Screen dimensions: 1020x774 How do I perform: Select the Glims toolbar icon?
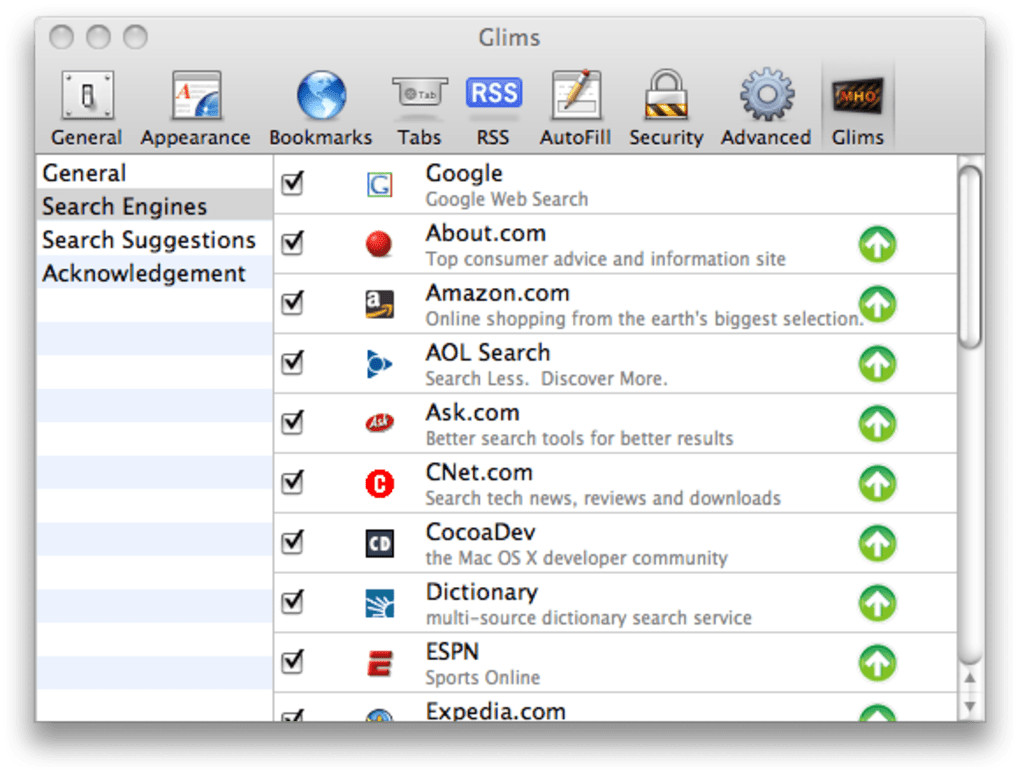tap(858, 107)
